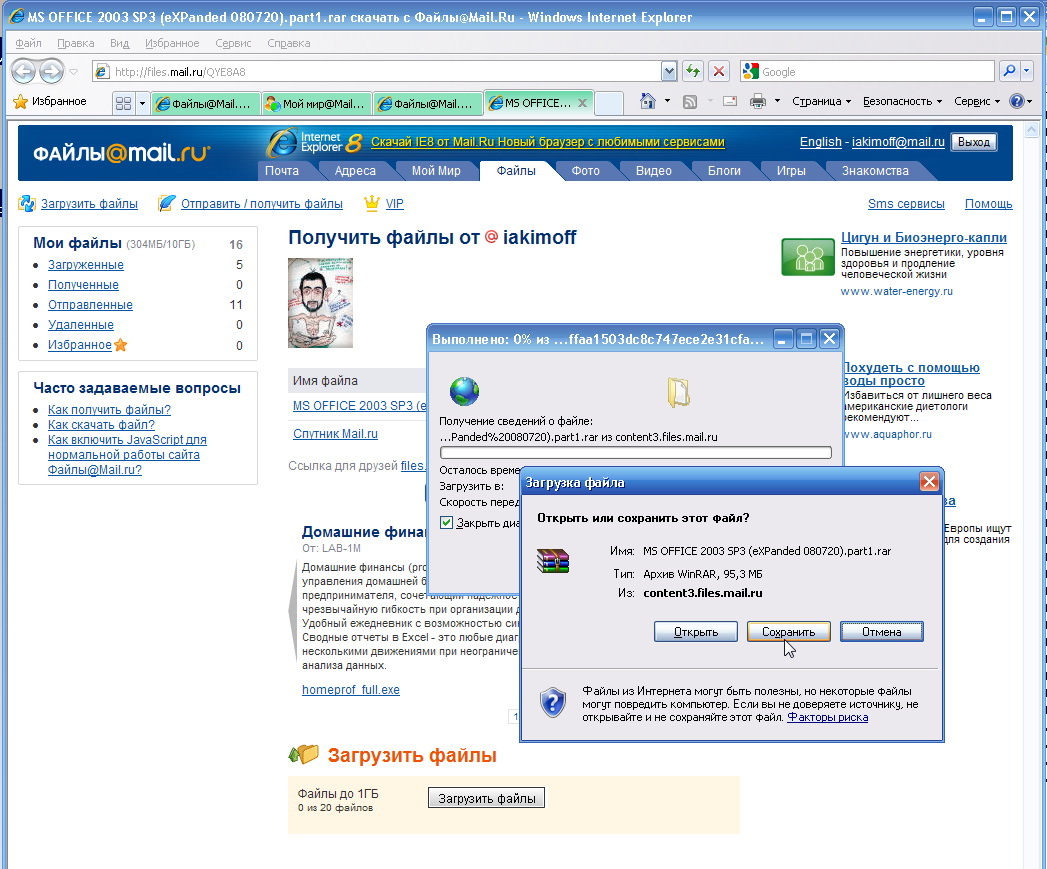Click the browser Back arrow button

[x=23, y=71]
